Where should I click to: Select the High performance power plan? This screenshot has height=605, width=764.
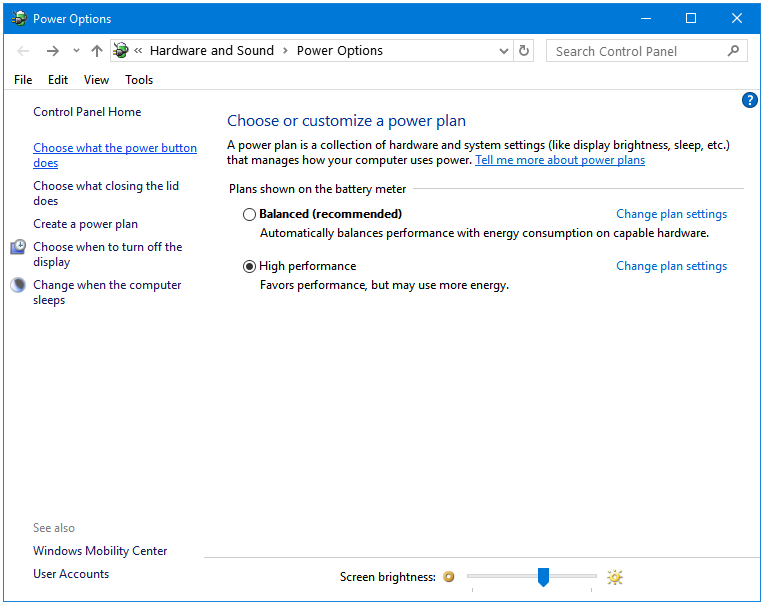(249, 266)
